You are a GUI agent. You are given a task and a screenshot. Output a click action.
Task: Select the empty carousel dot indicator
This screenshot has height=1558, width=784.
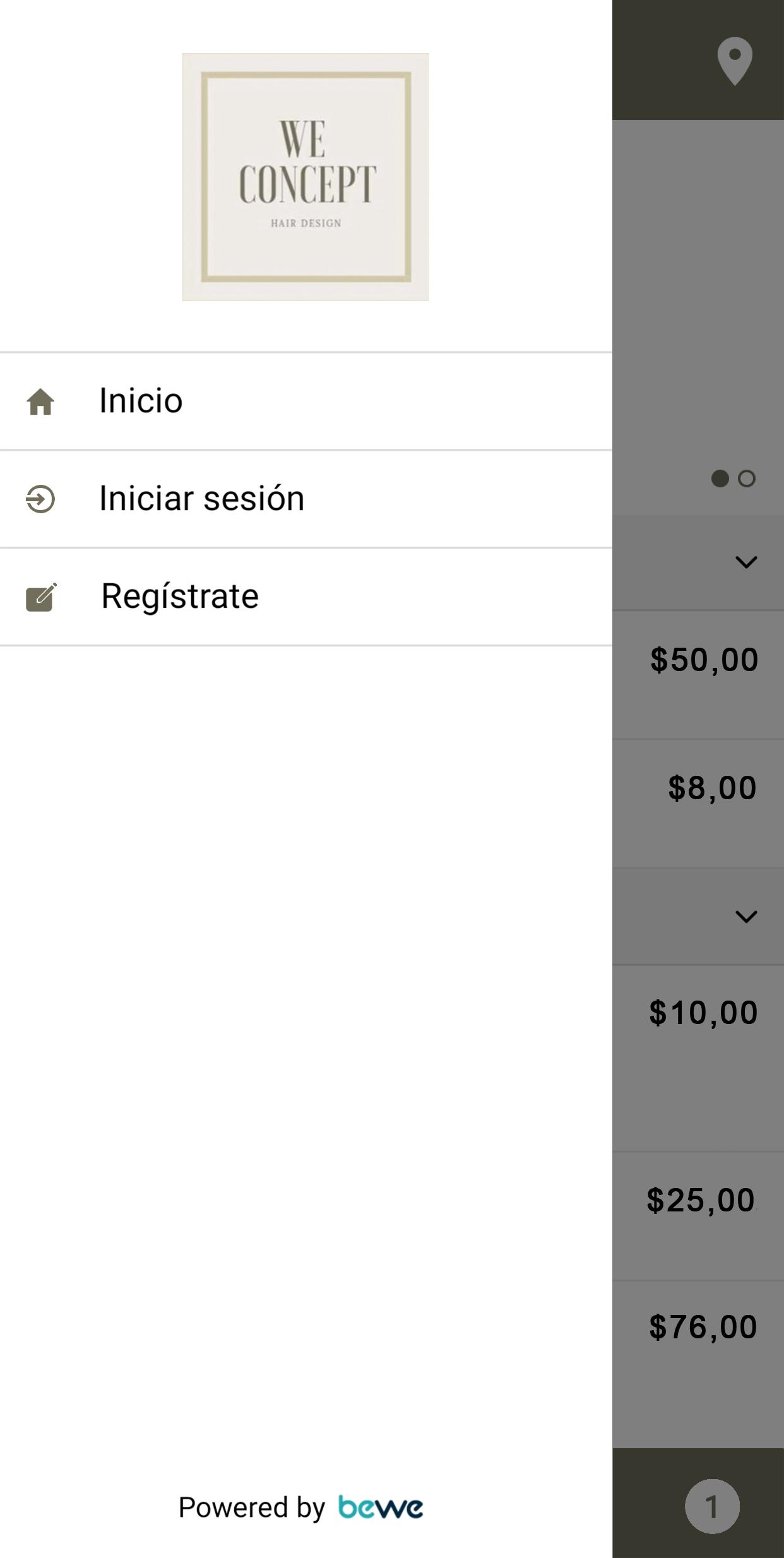pyautogui.click(x=747, y=479)
